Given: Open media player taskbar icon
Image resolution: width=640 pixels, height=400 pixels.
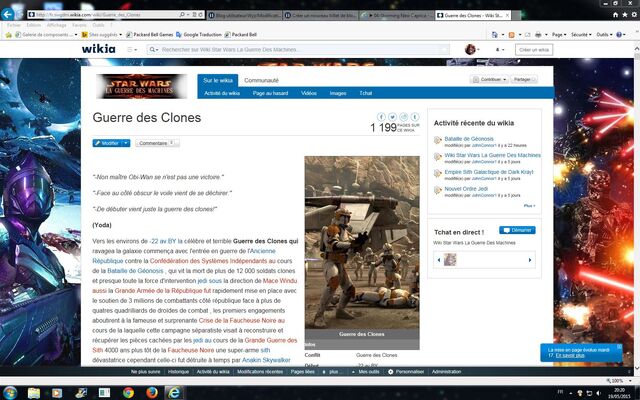Looking at the screenshot, I should (57, 393).
